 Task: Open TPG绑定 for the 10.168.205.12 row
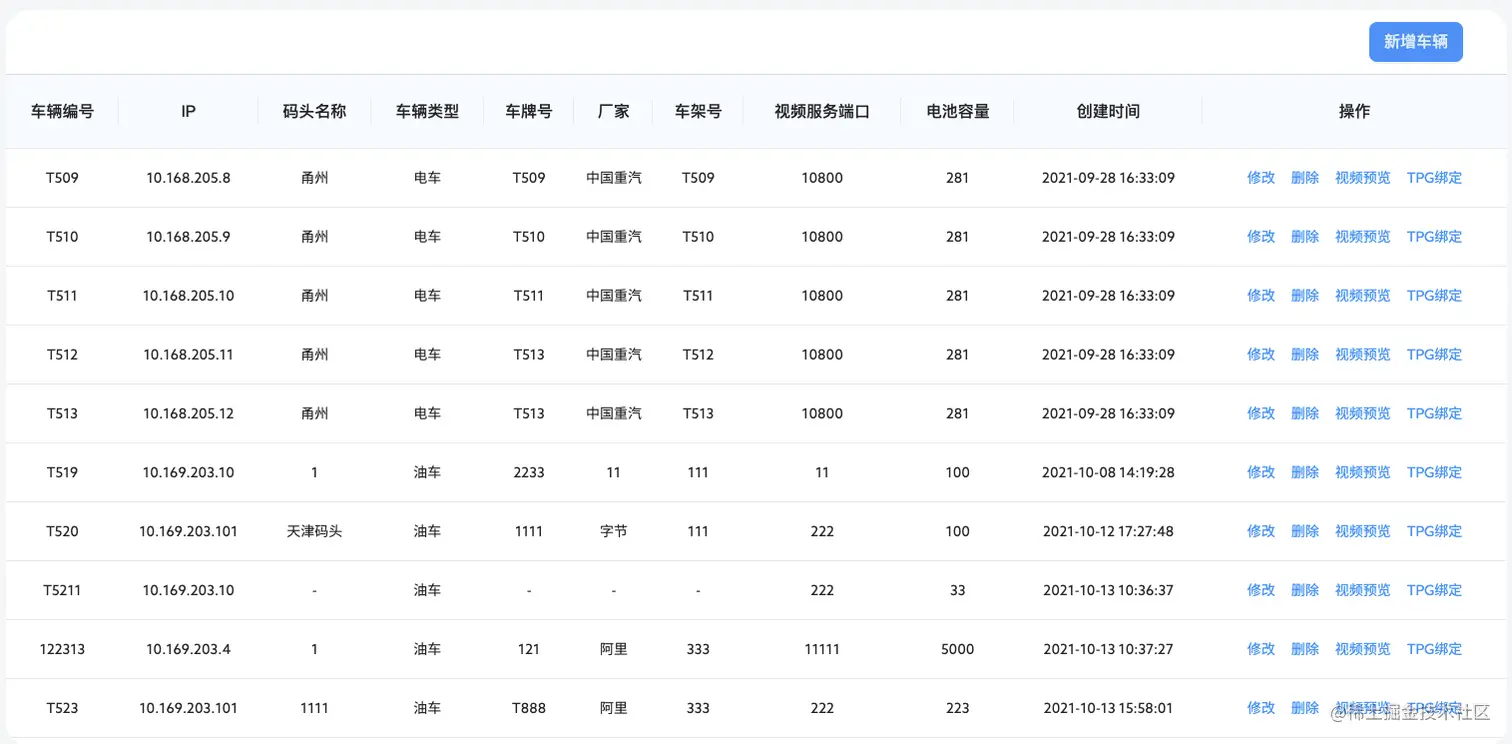(x=1434, y=414)
